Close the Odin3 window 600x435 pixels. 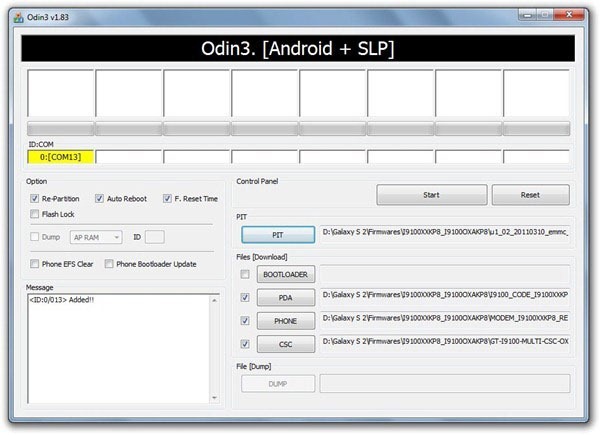pyautogui.click(x=569, y=15)
